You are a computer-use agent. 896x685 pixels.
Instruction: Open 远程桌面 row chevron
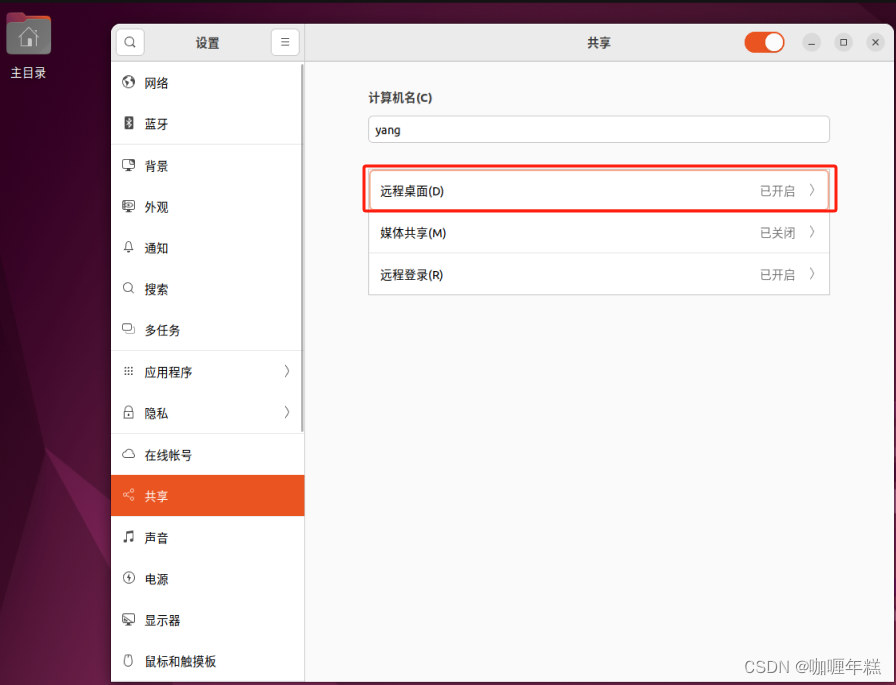pos(812,190)
